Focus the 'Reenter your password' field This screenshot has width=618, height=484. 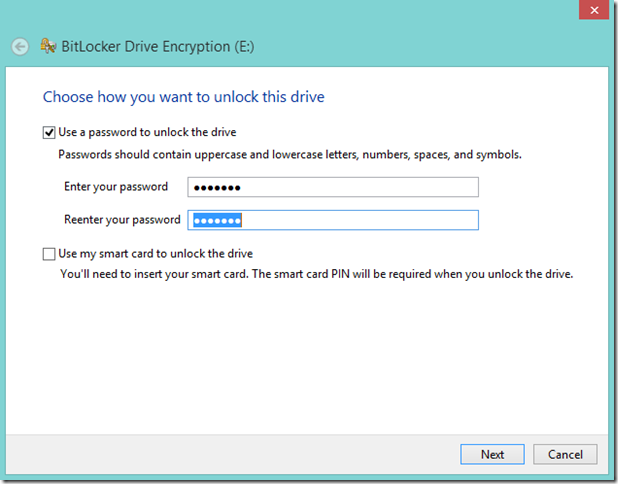(x=333, y=220)
